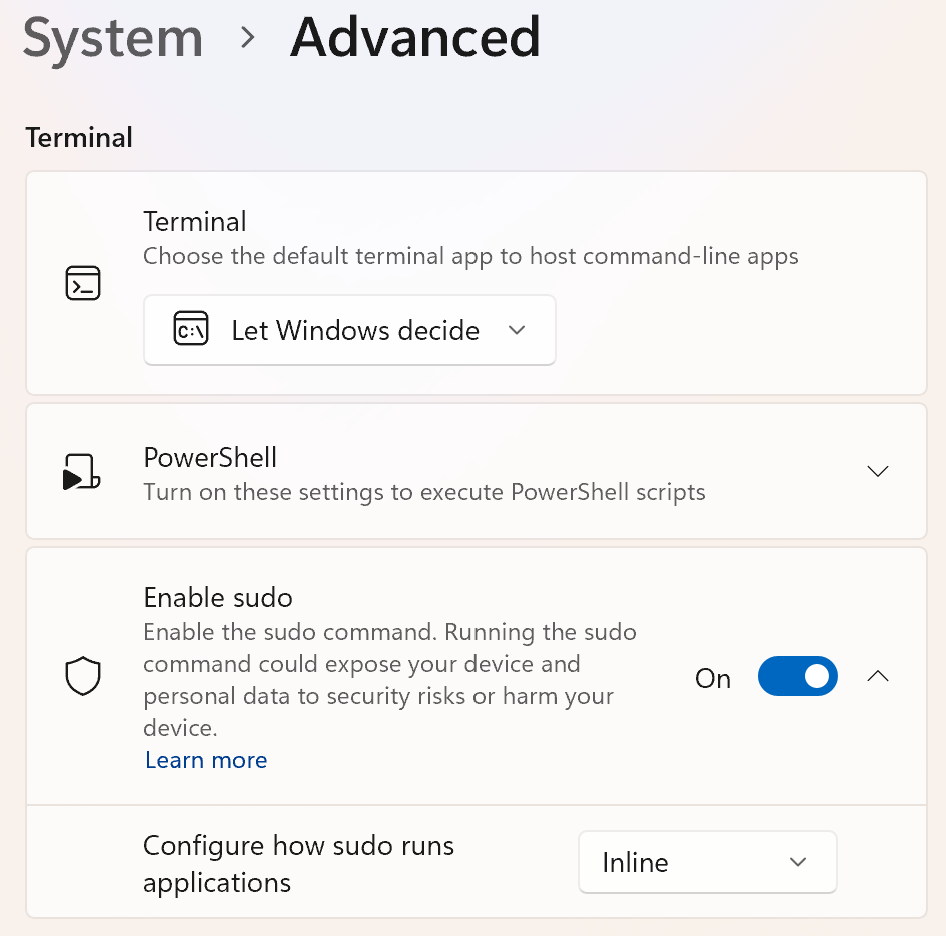Image resolution: width=946 pixels, height=936 pixels.
Task: Click the C:\ console icon in dropdown
Action: tap(191, 328)
